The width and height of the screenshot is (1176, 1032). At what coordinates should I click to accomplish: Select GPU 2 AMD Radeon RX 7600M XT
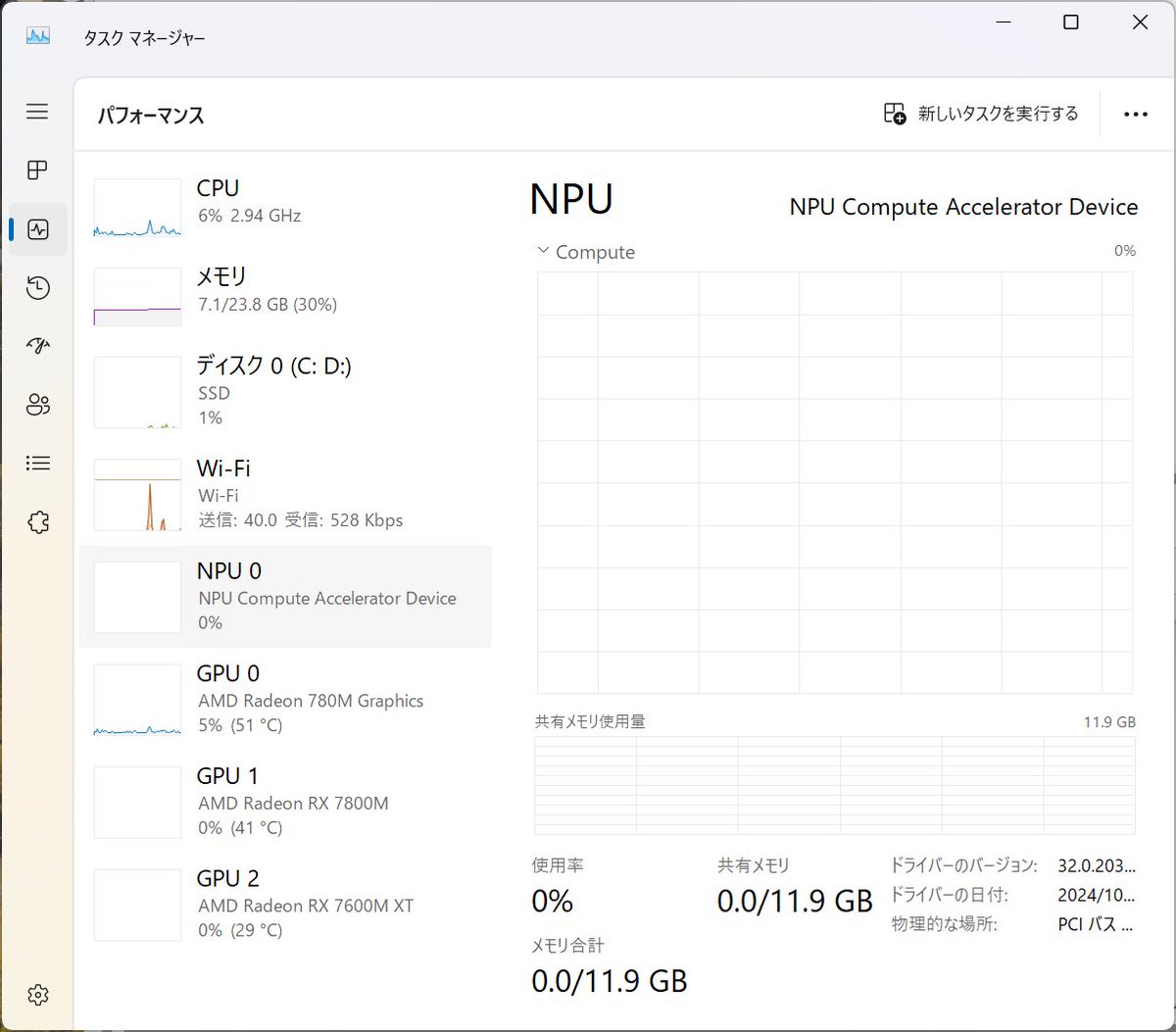[x=284, y=905]
